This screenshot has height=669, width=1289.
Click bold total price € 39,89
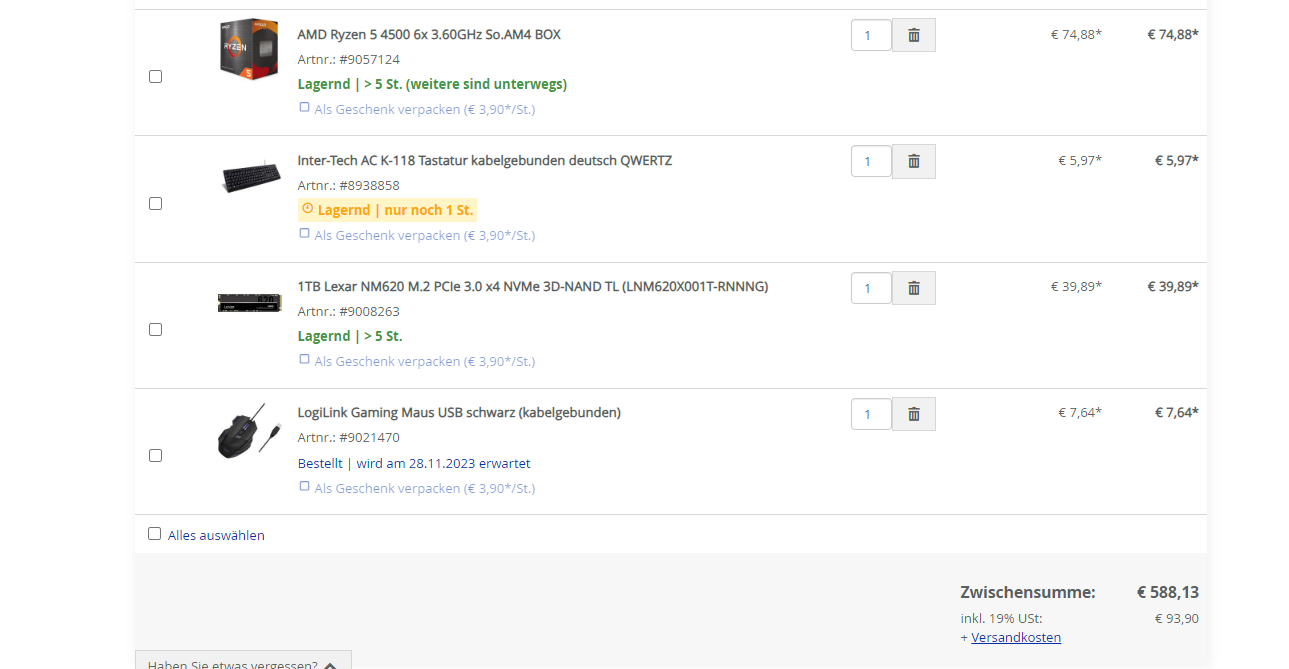pyautogui.click(x=1172, y=286)
